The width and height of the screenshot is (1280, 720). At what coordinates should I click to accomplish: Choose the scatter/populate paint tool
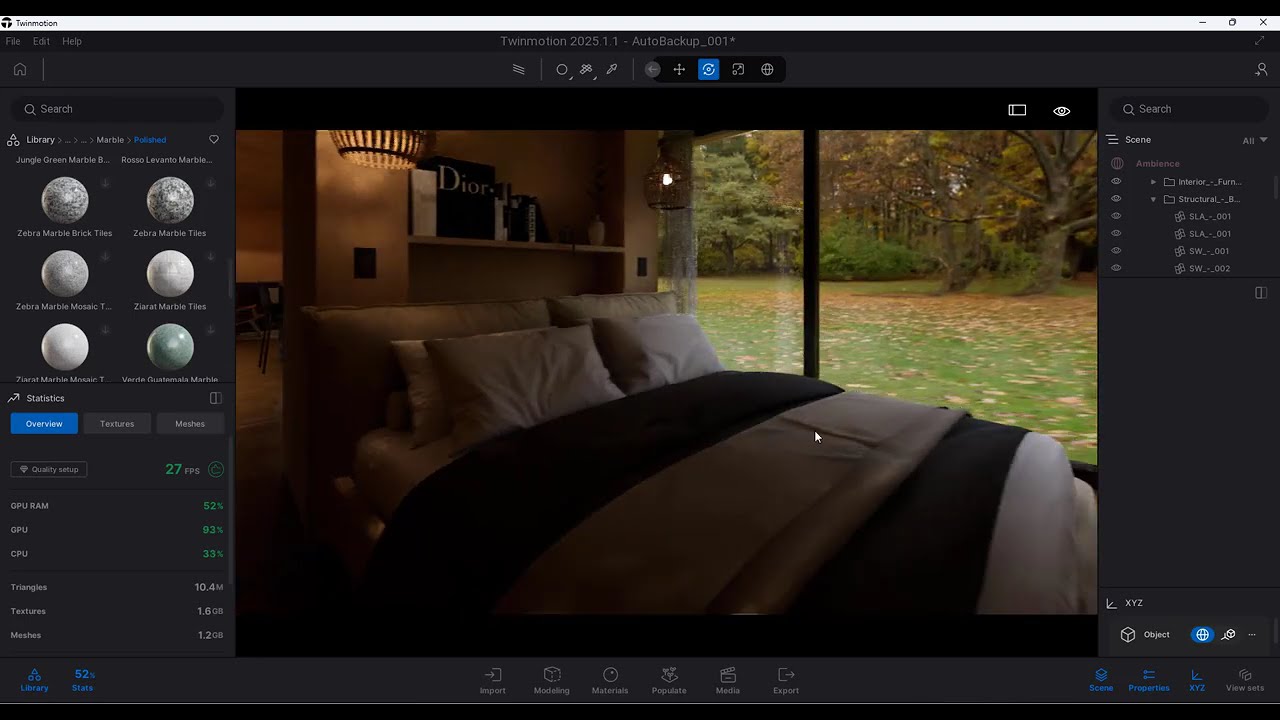[587, 69]
